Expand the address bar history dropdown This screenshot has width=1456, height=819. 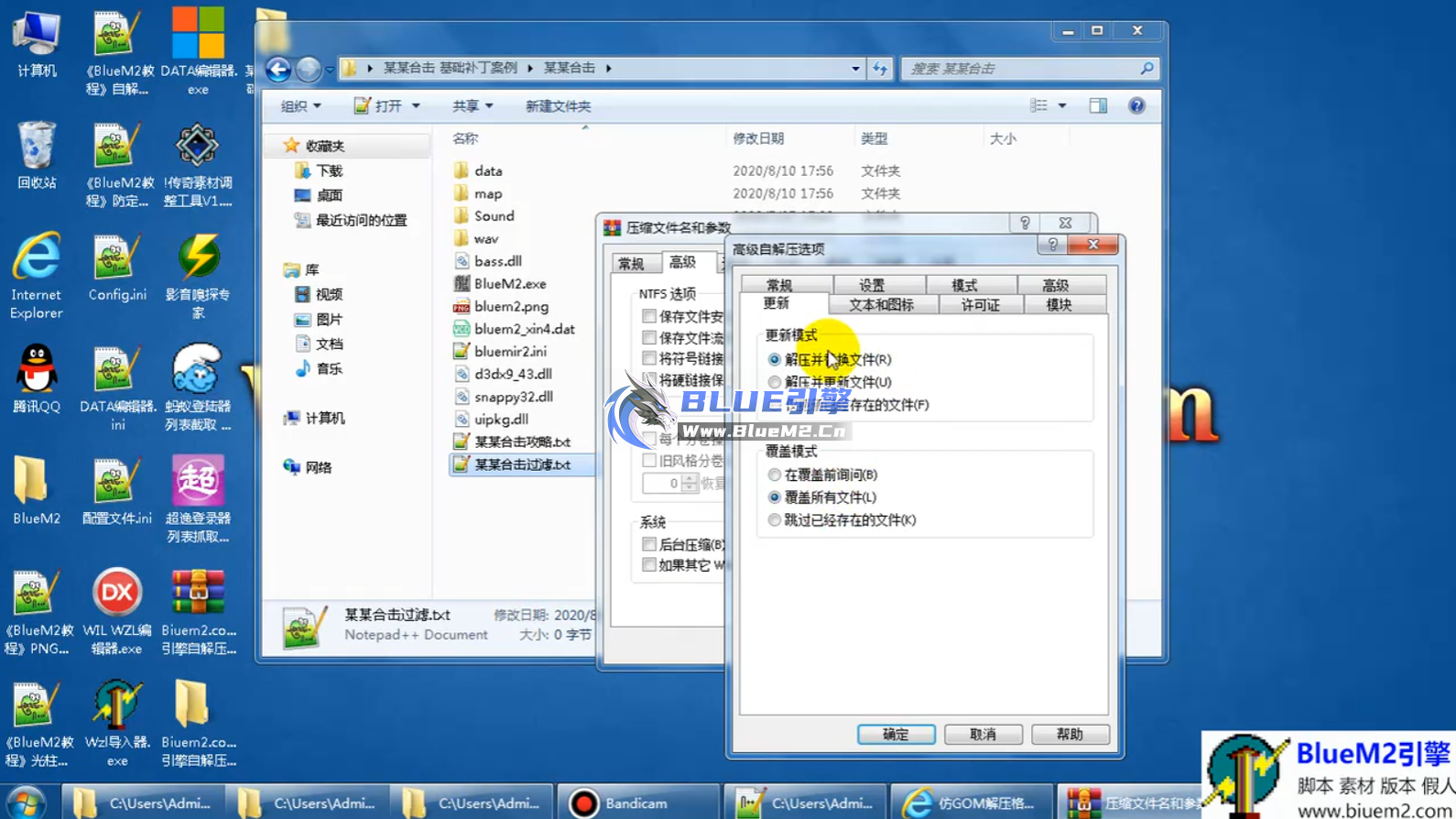click(855, 69)
